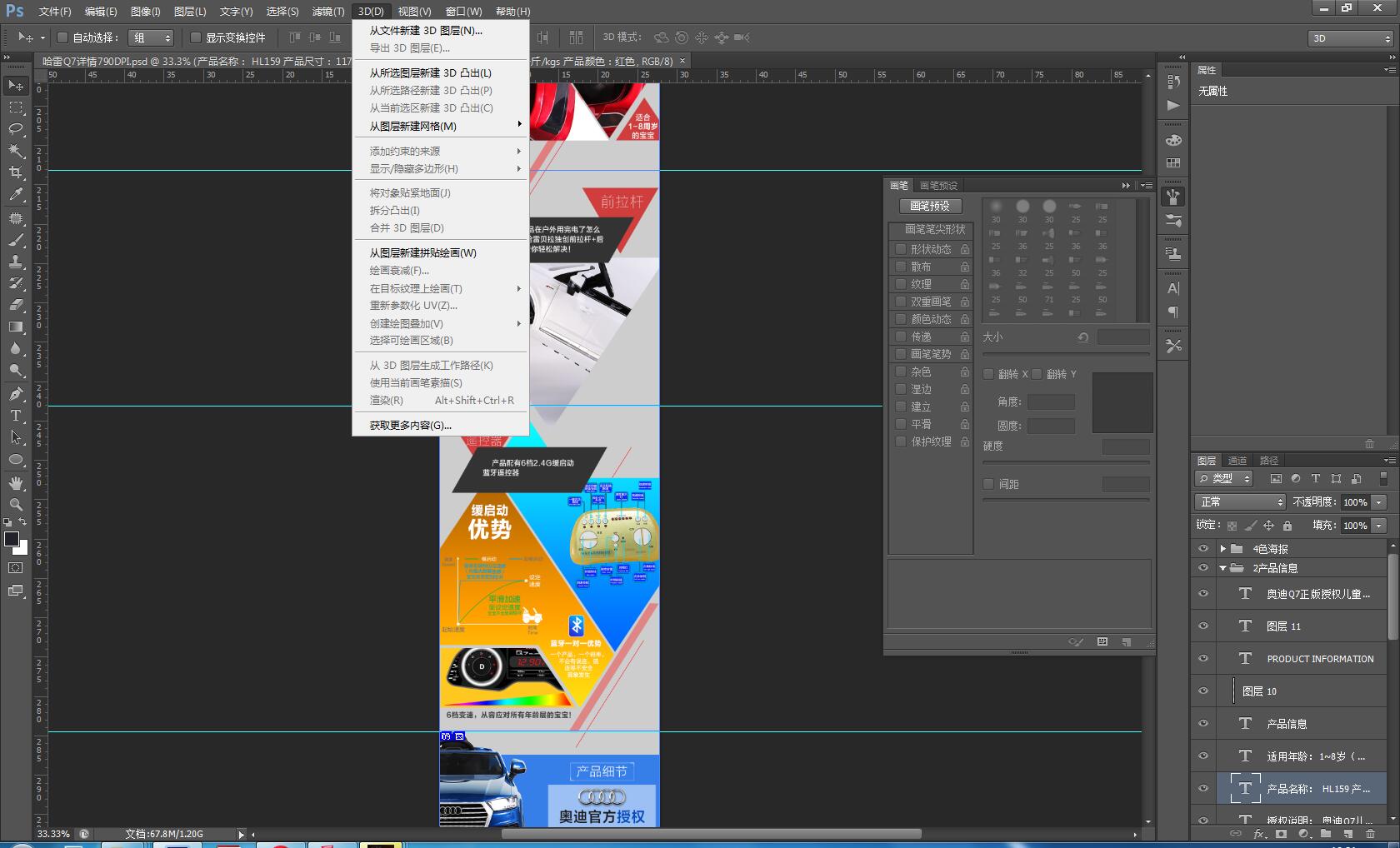Expand the 4色海报 layer group
This screenshot has width=1400, height=848.
(1222, 549)
